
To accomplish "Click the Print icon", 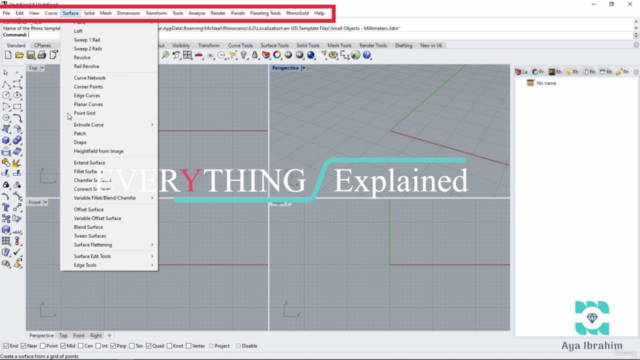I will (42, 55).
